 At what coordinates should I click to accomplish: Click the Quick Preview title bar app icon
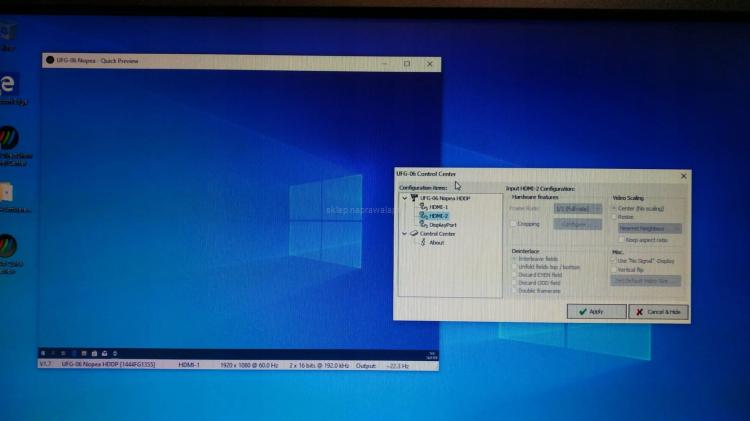click(50, 60)
